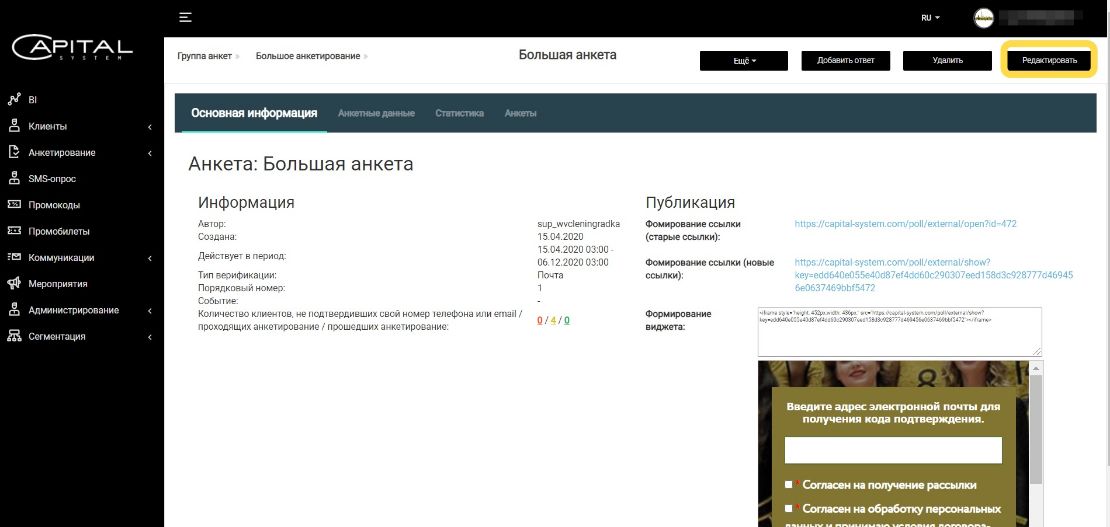This screenshot has width=1110, height=527.
Task: Click the yellow 4 in-progress clients count
Action: click(x=553, y=320)
